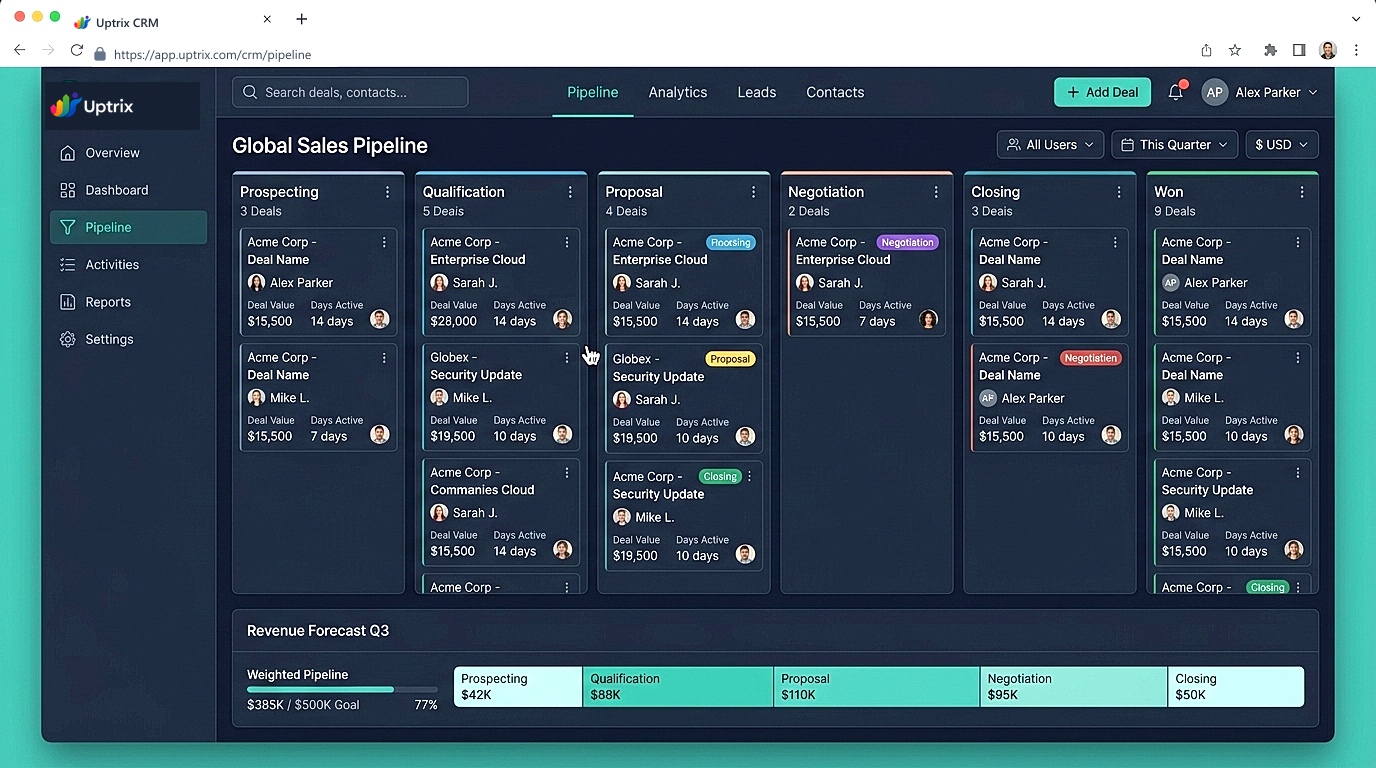
Task: Open Closing column options menu
Action: 1119,192
